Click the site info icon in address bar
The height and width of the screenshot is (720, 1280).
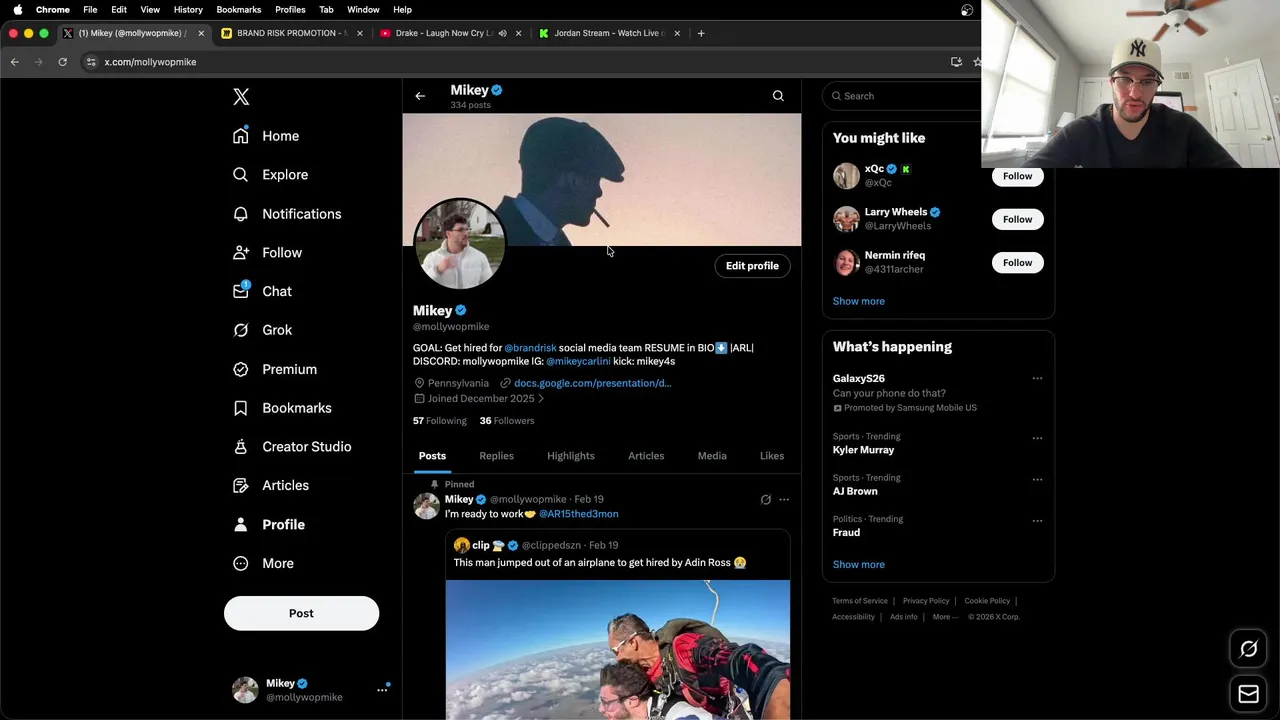[x=91, y=62]
